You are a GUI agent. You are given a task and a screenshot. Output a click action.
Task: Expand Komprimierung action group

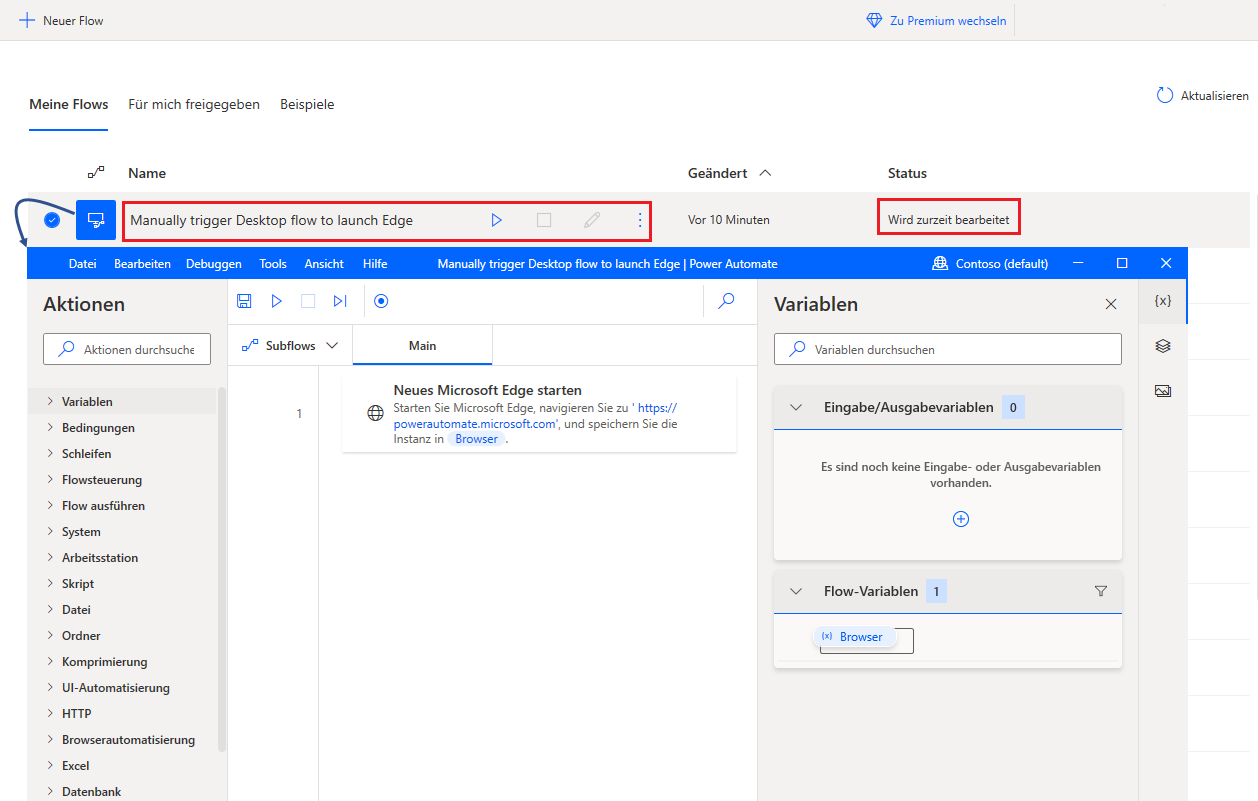tap(122, 662)
